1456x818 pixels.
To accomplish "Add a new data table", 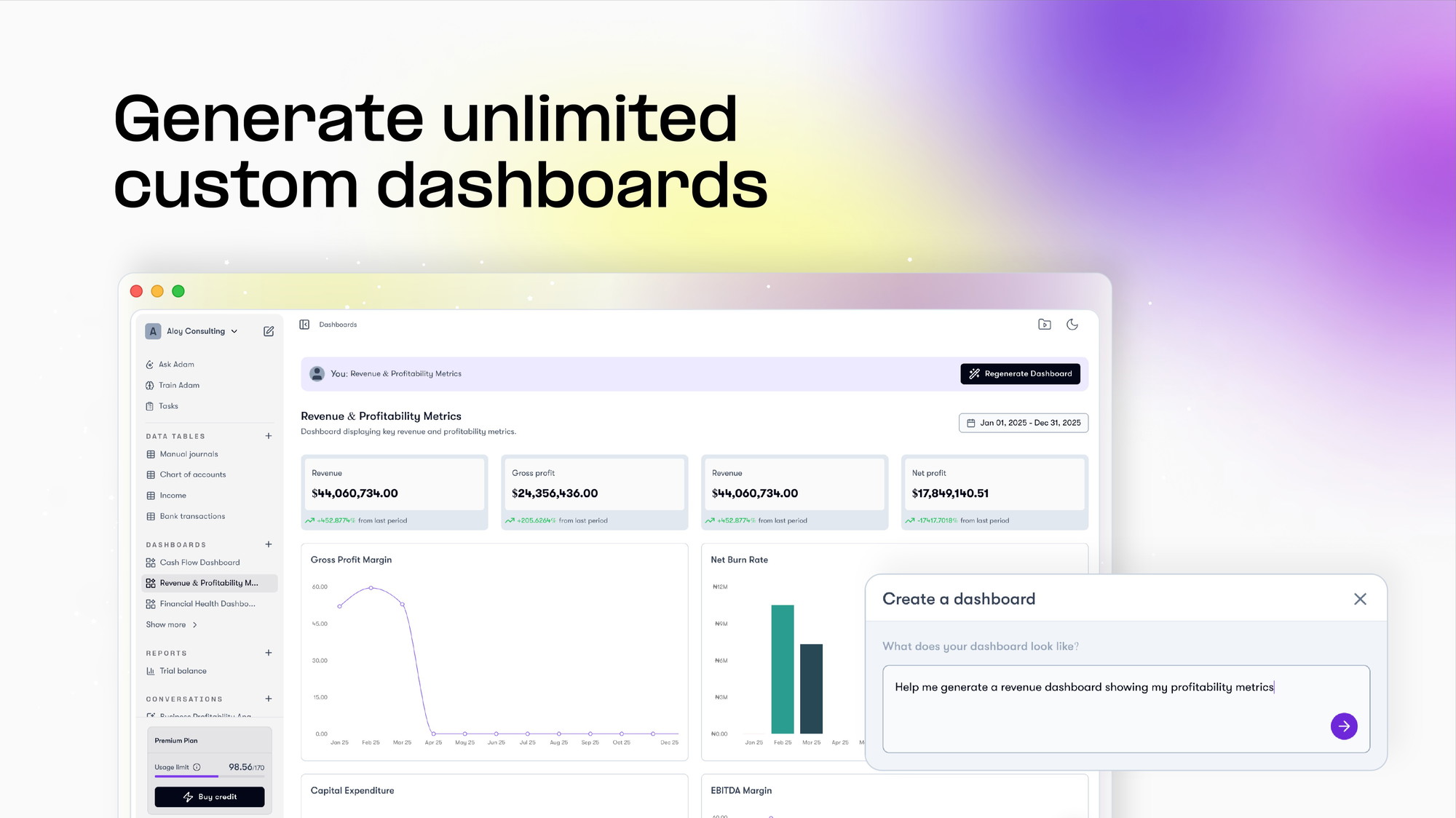I will [269, 436].
